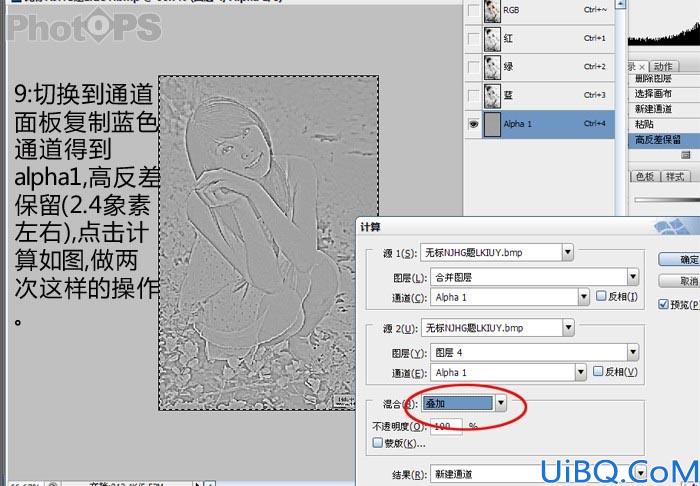Open the 图层 4 layer dropdown
This screenshot has height=486, width=700.
click(x=633, y=353)
